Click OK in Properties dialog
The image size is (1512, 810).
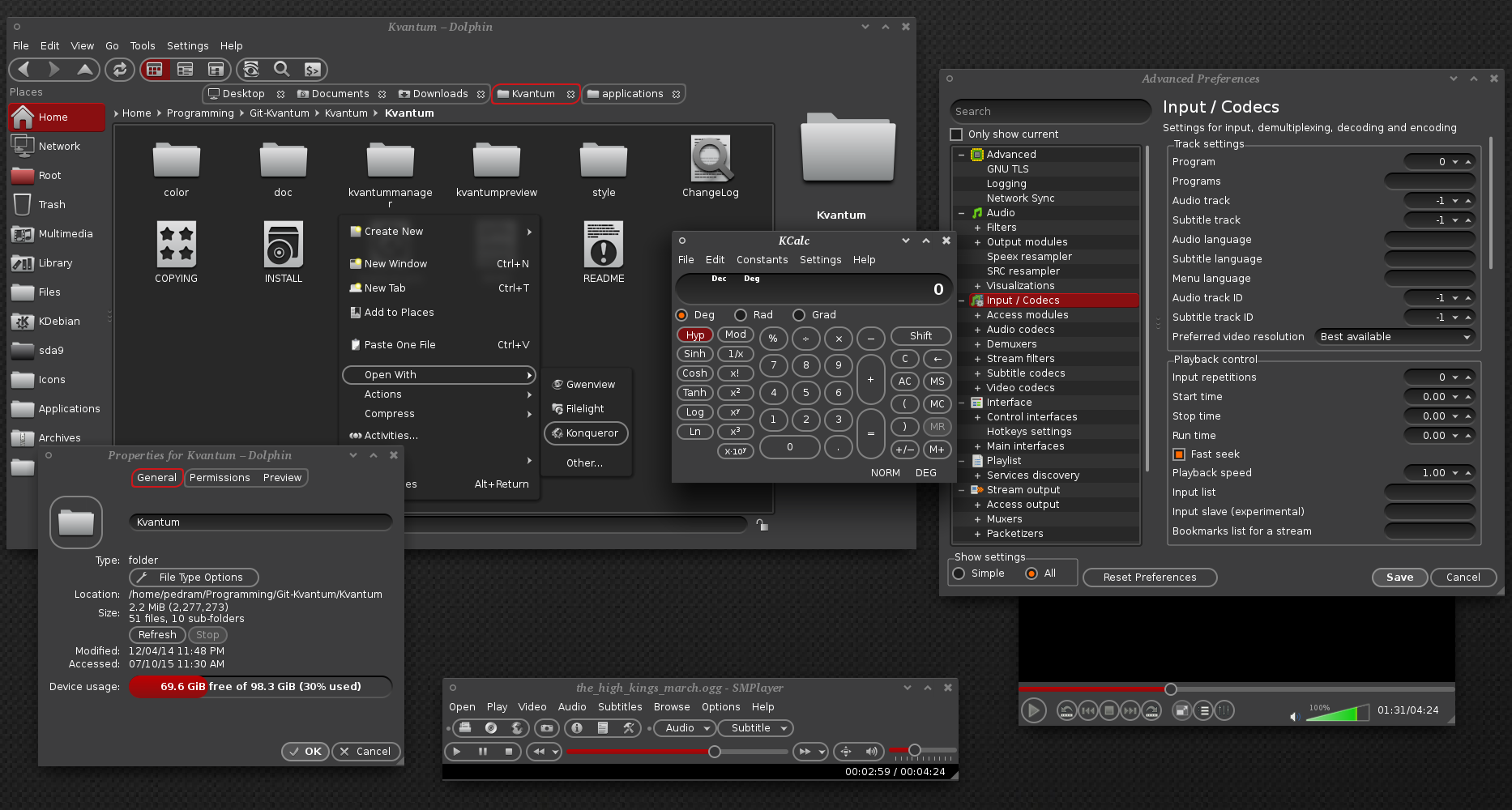click(305, 752)
